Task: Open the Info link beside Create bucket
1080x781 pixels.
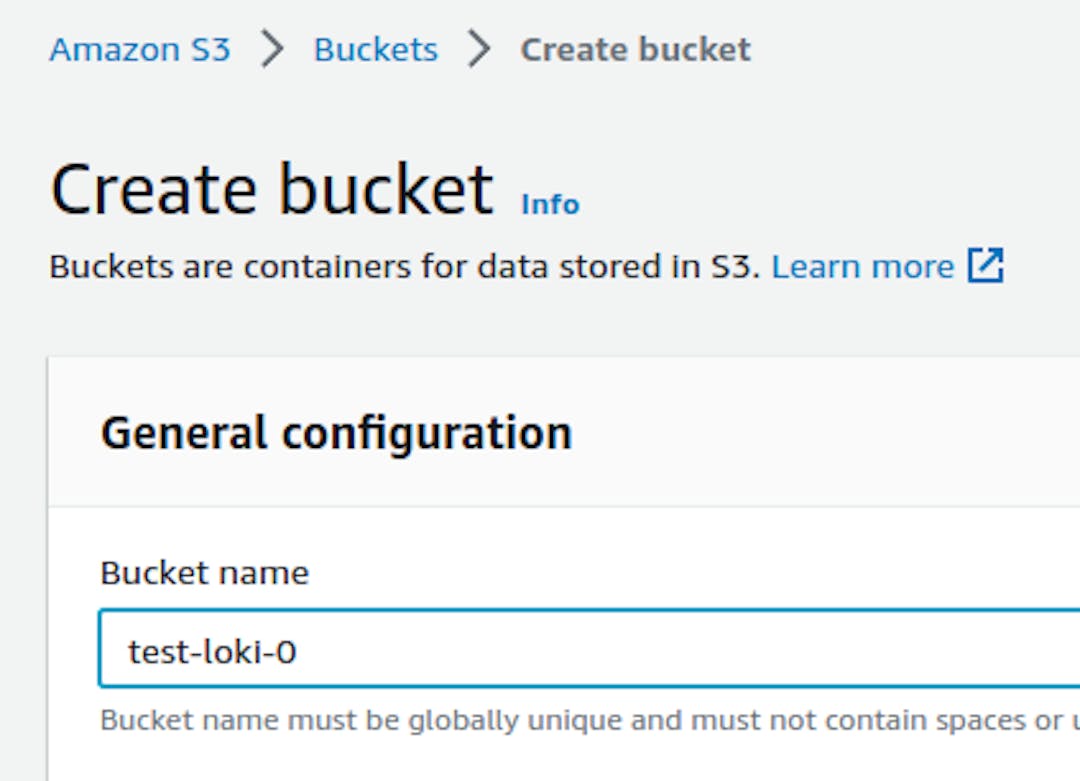Action: click(x=550, y=205)
